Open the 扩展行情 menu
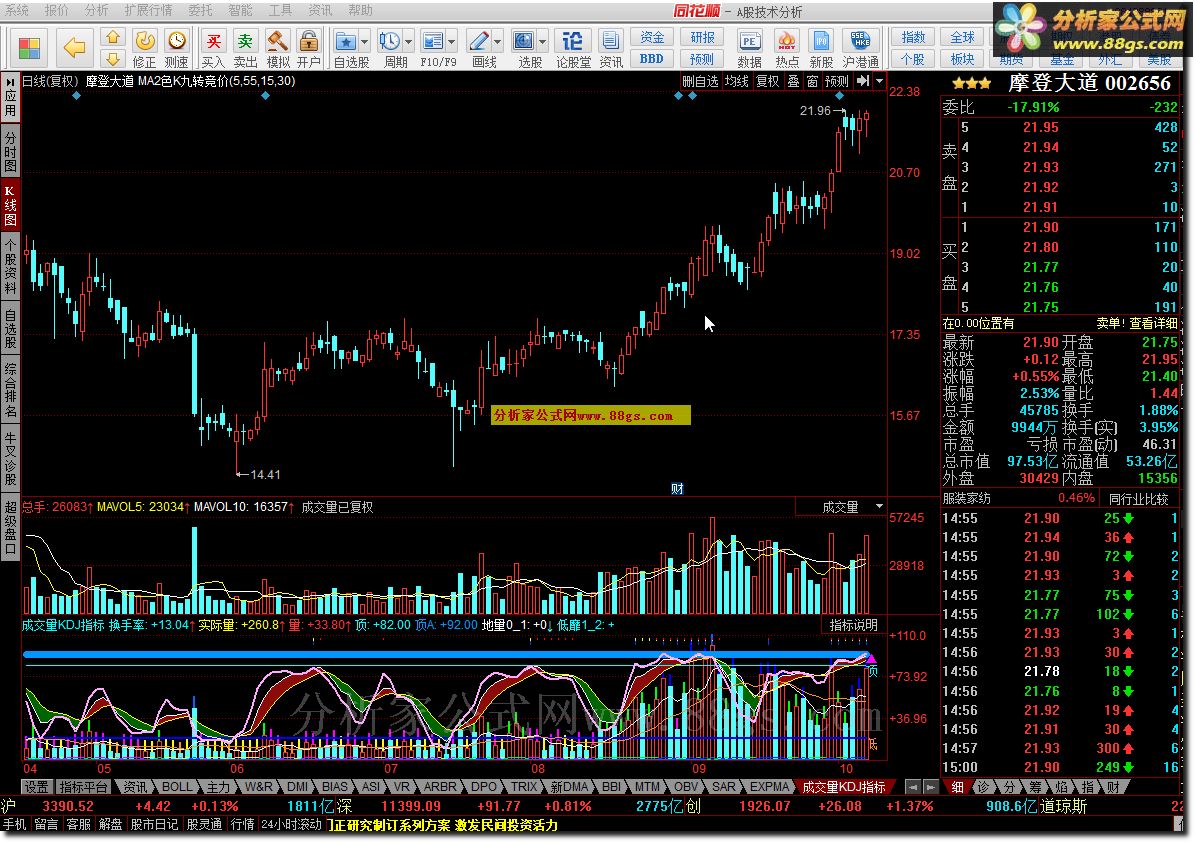 [149, 11]
